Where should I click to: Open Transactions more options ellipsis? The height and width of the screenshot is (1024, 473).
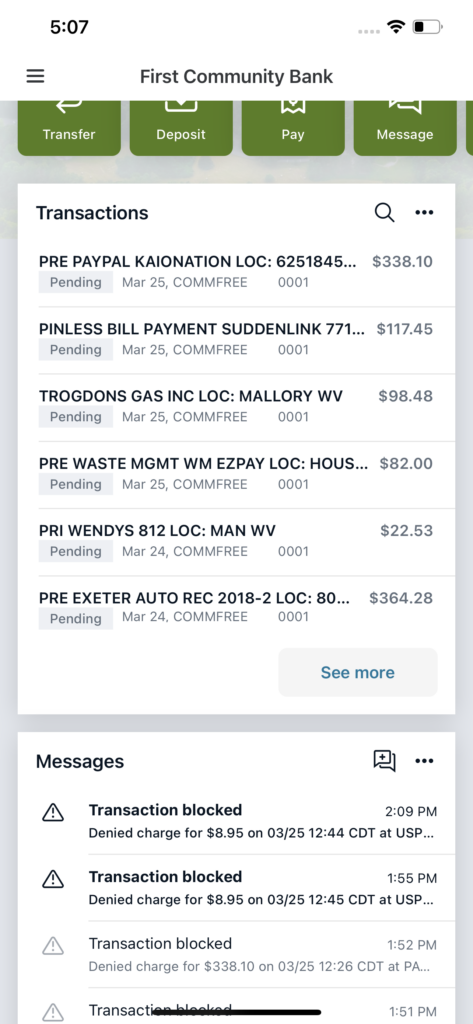click(x=425, y=213)
